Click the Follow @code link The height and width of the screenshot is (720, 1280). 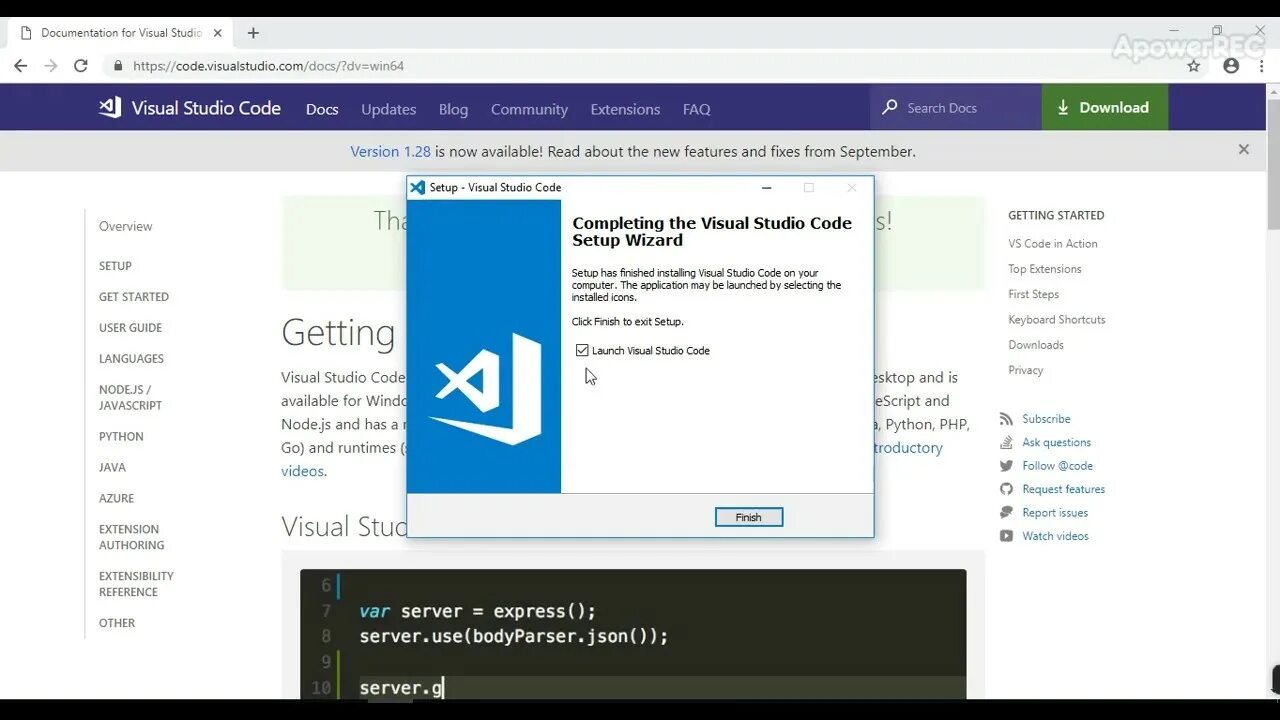click(1057, 466)
